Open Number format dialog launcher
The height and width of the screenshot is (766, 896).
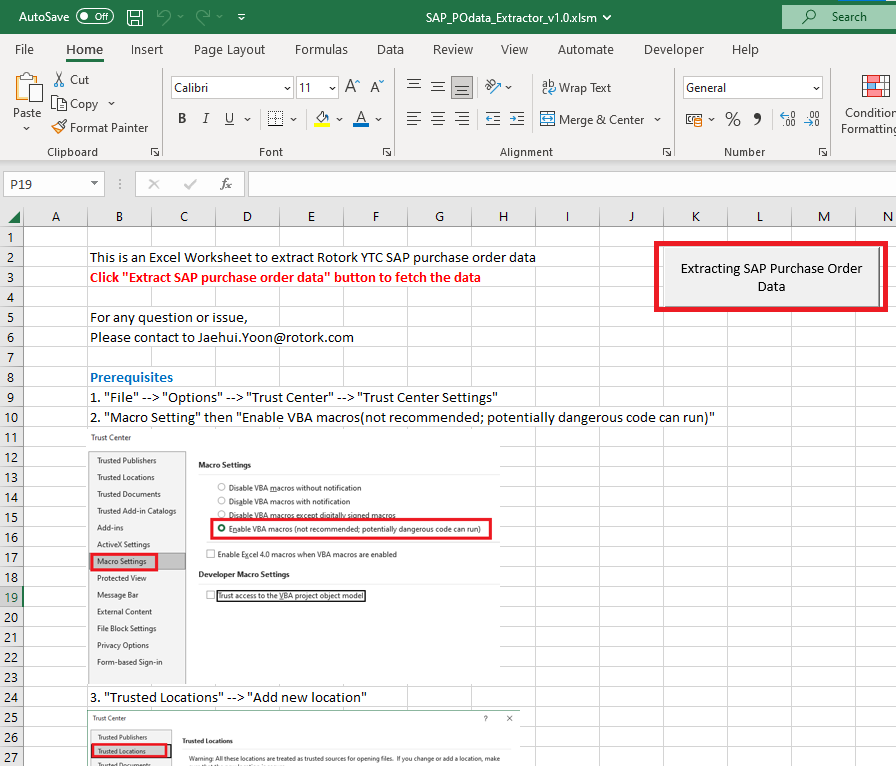pyautogui.click(x=823, y=152)
